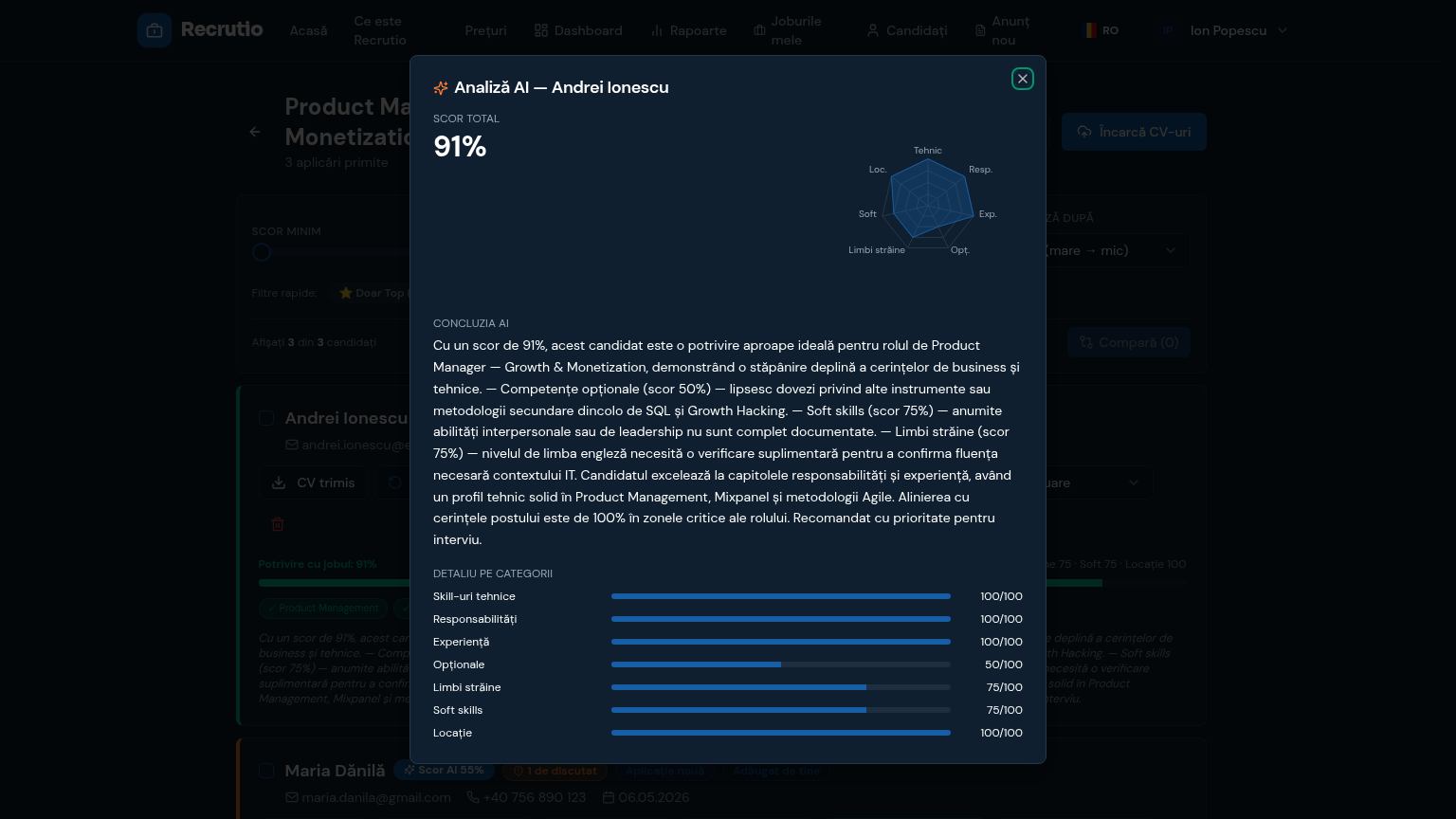Click the Limbi străine 75/100 progress bar
1456x819 pixels.
(781, 687)
